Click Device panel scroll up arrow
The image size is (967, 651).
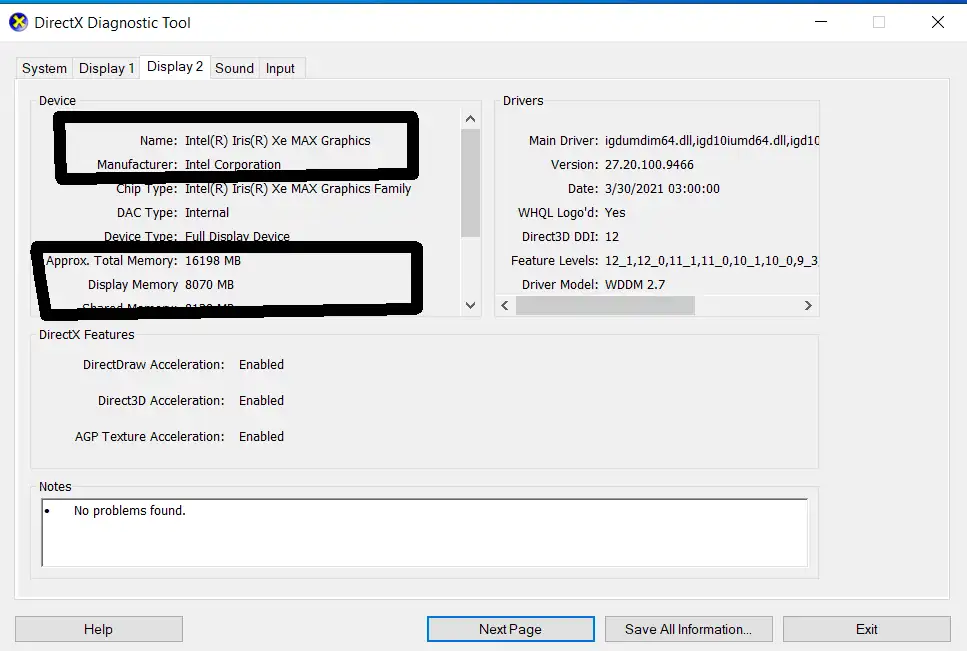pos(471,119)
